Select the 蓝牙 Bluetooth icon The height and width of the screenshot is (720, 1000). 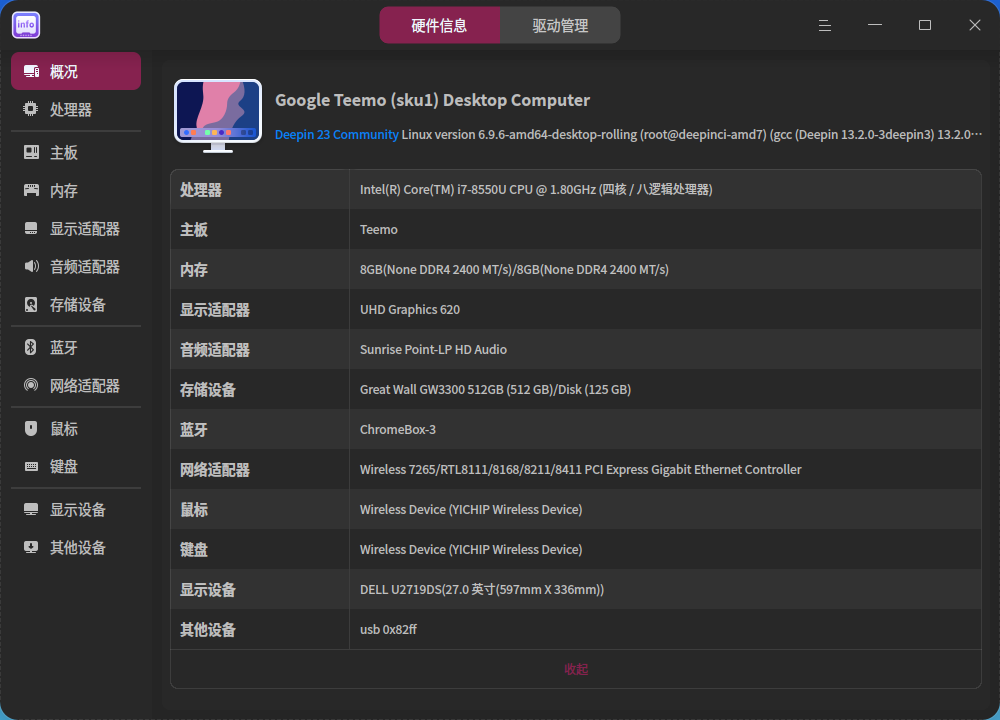[31, 347]
